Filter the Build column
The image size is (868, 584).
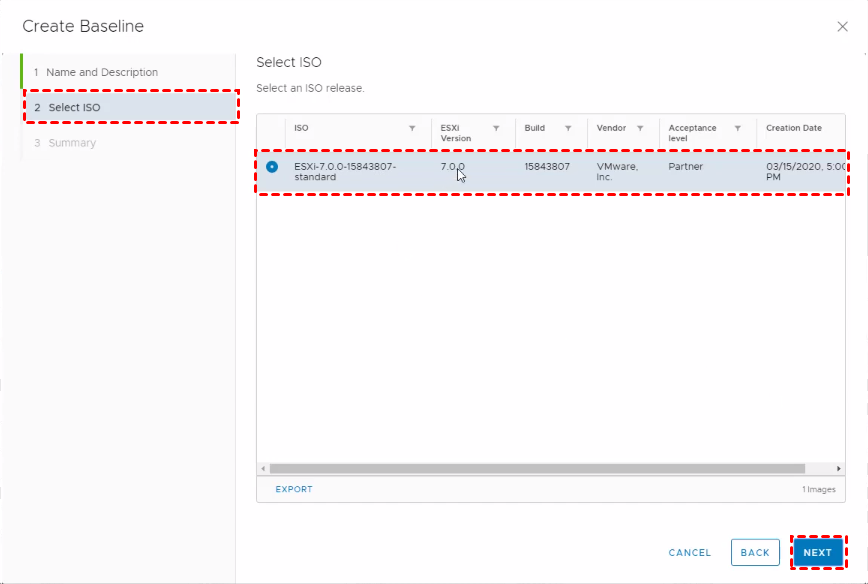568,128
